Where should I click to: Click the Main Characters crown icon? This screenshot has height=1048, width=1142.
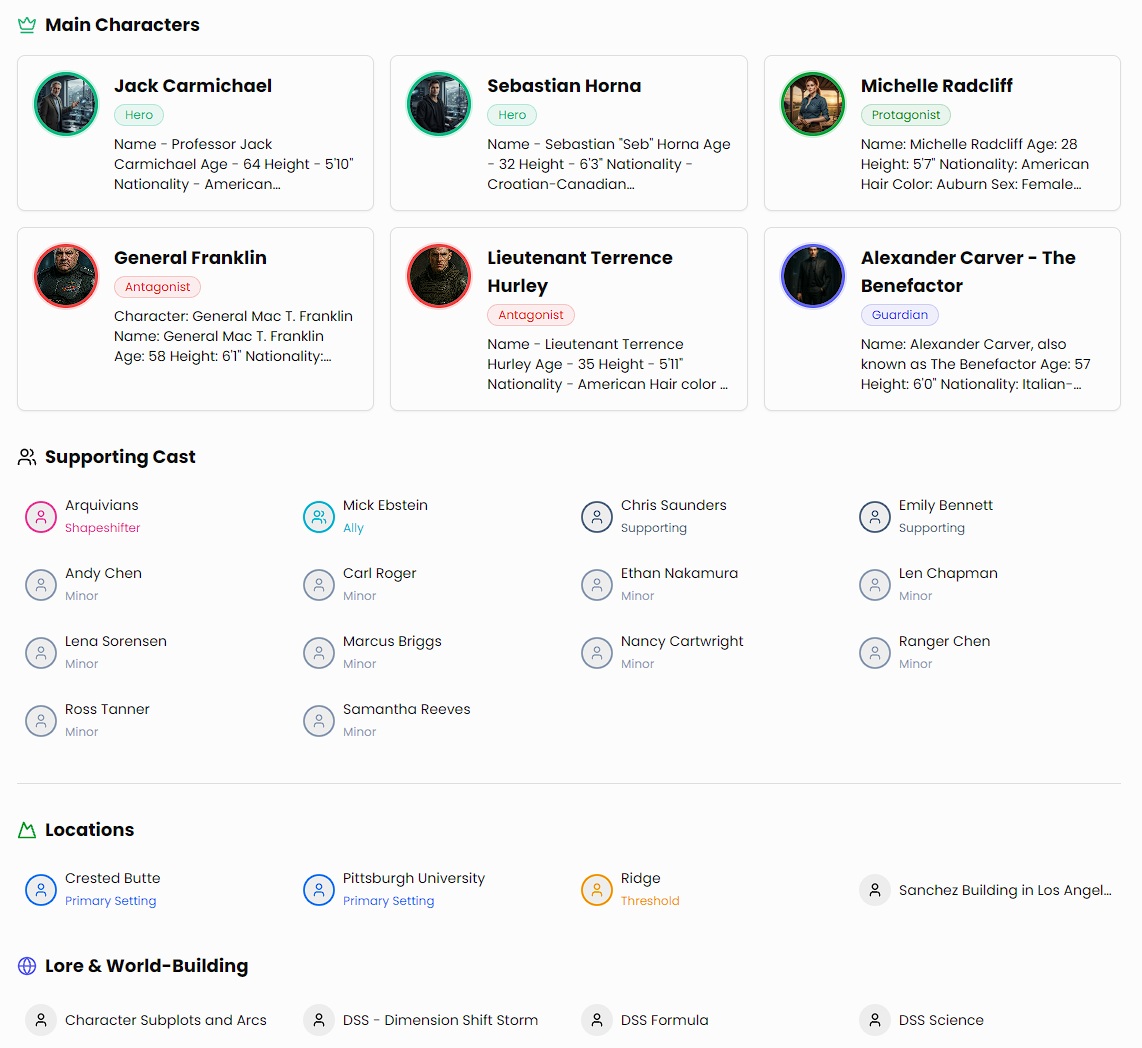[x=27, y=25]
